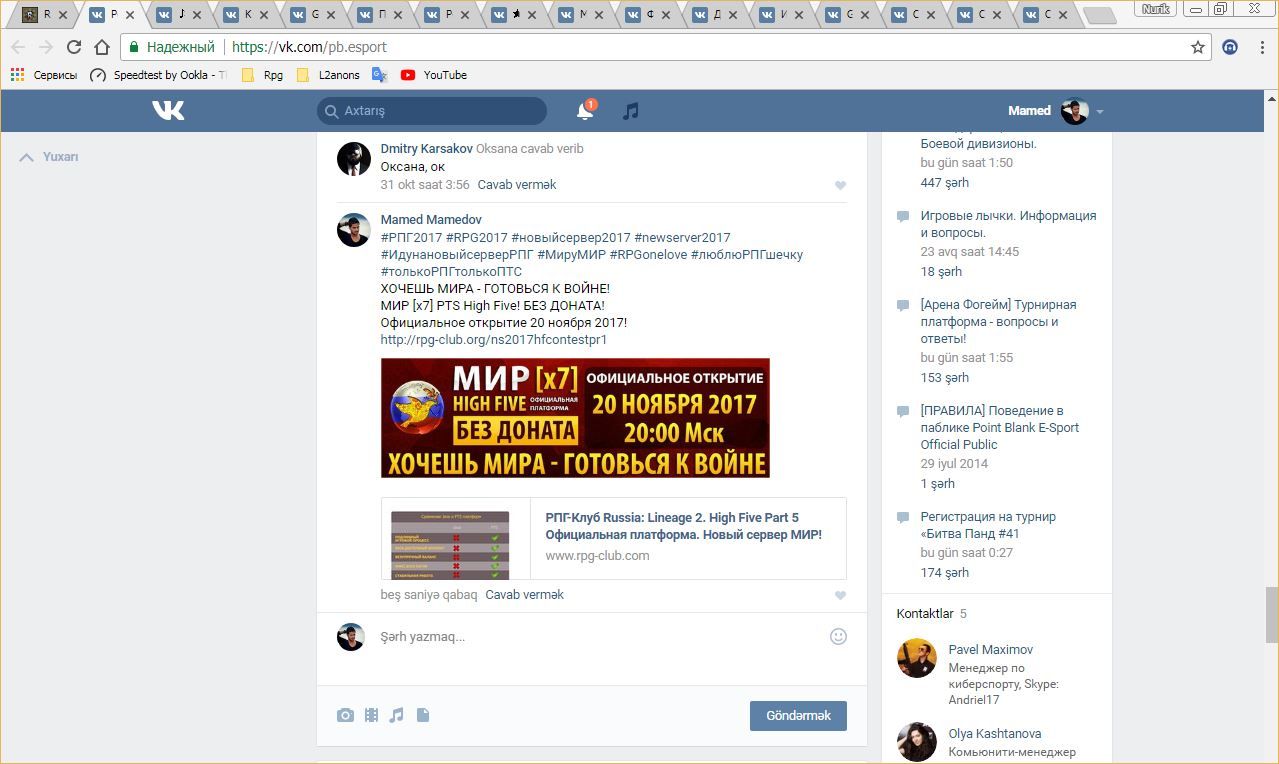Click the link preview thumbnail image

450,545
